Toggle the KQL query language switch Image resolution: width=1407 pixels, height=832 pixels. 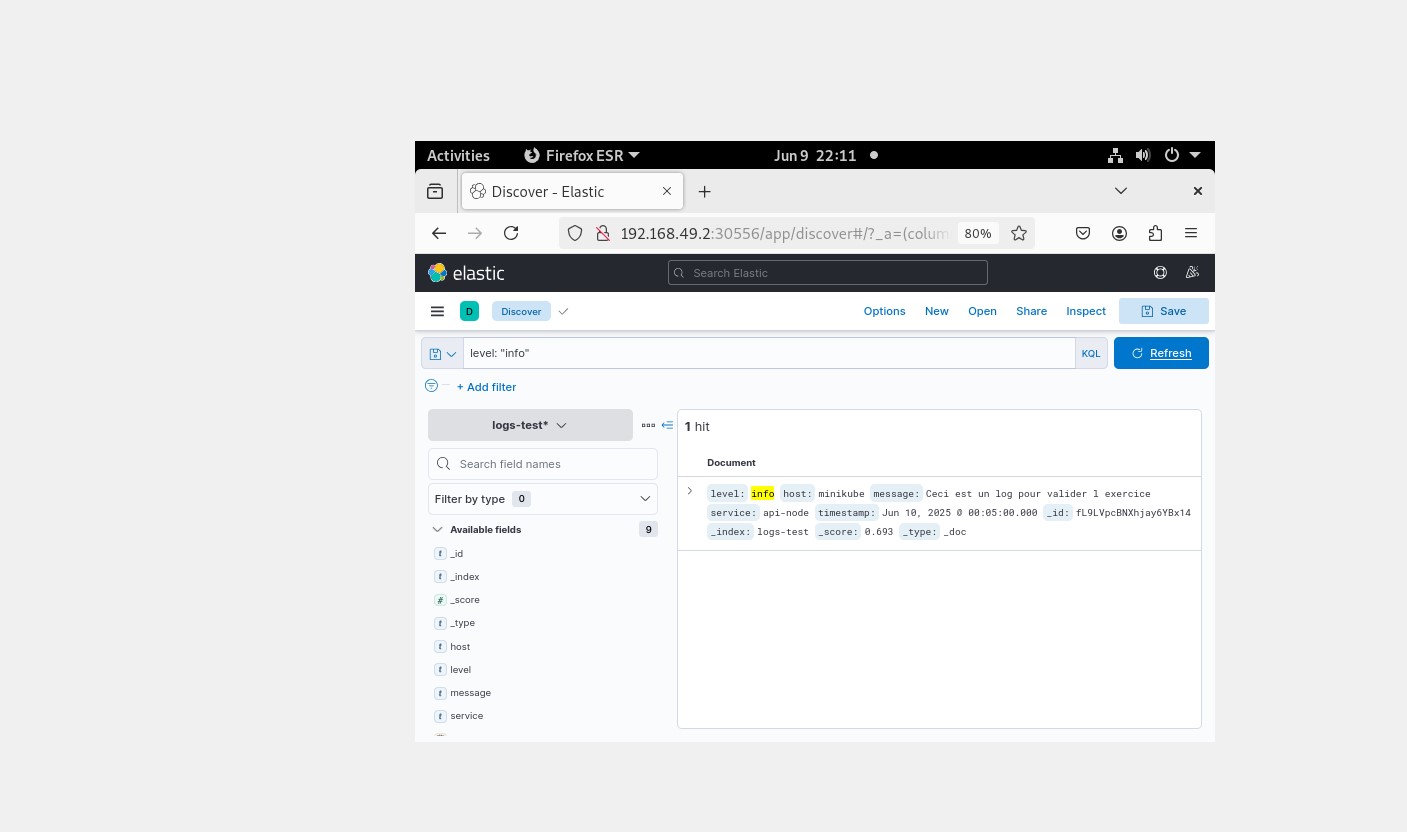click(1090, 354)
